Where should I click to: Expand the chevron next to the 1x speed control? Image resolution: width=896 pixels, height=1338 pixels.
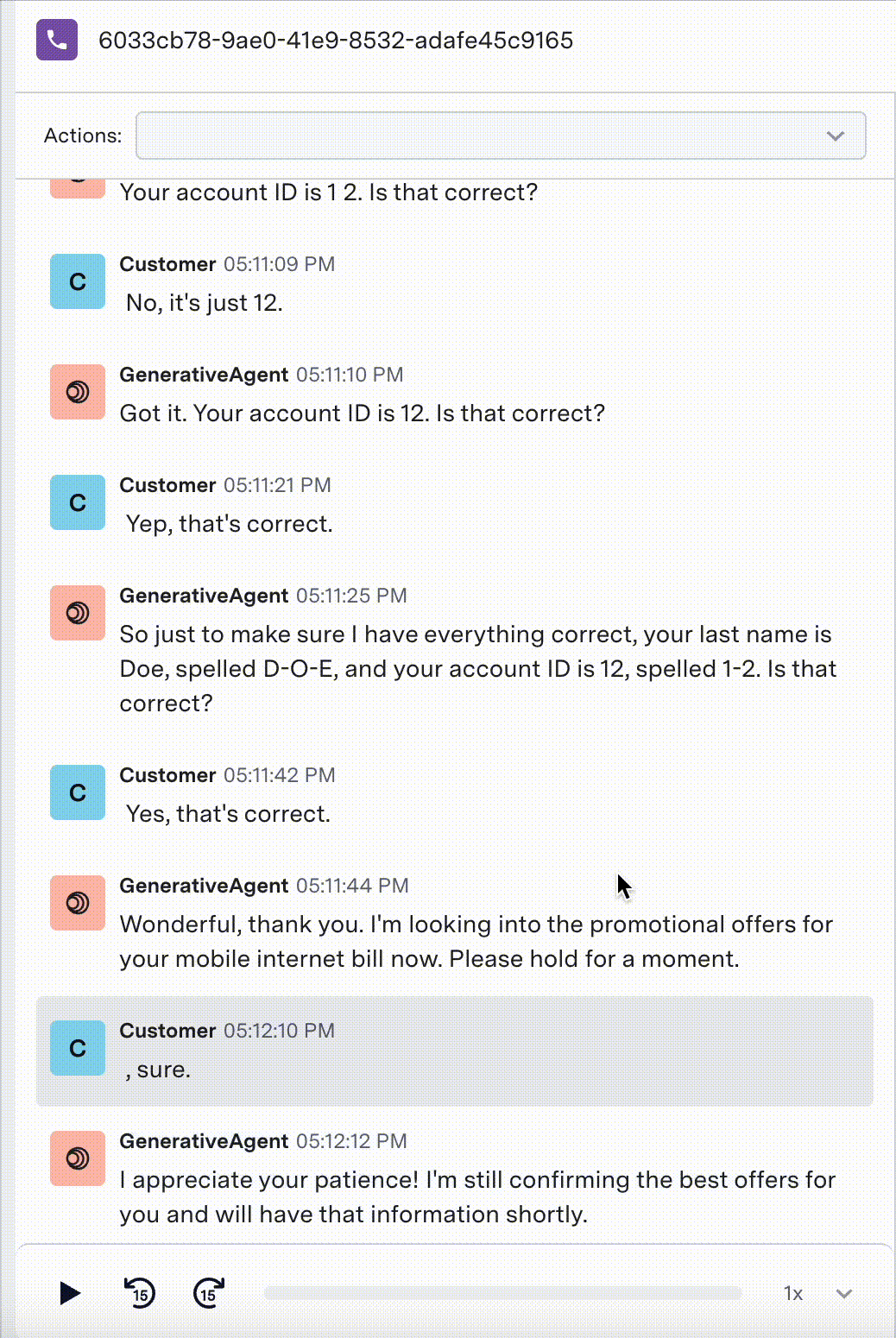843,1293
